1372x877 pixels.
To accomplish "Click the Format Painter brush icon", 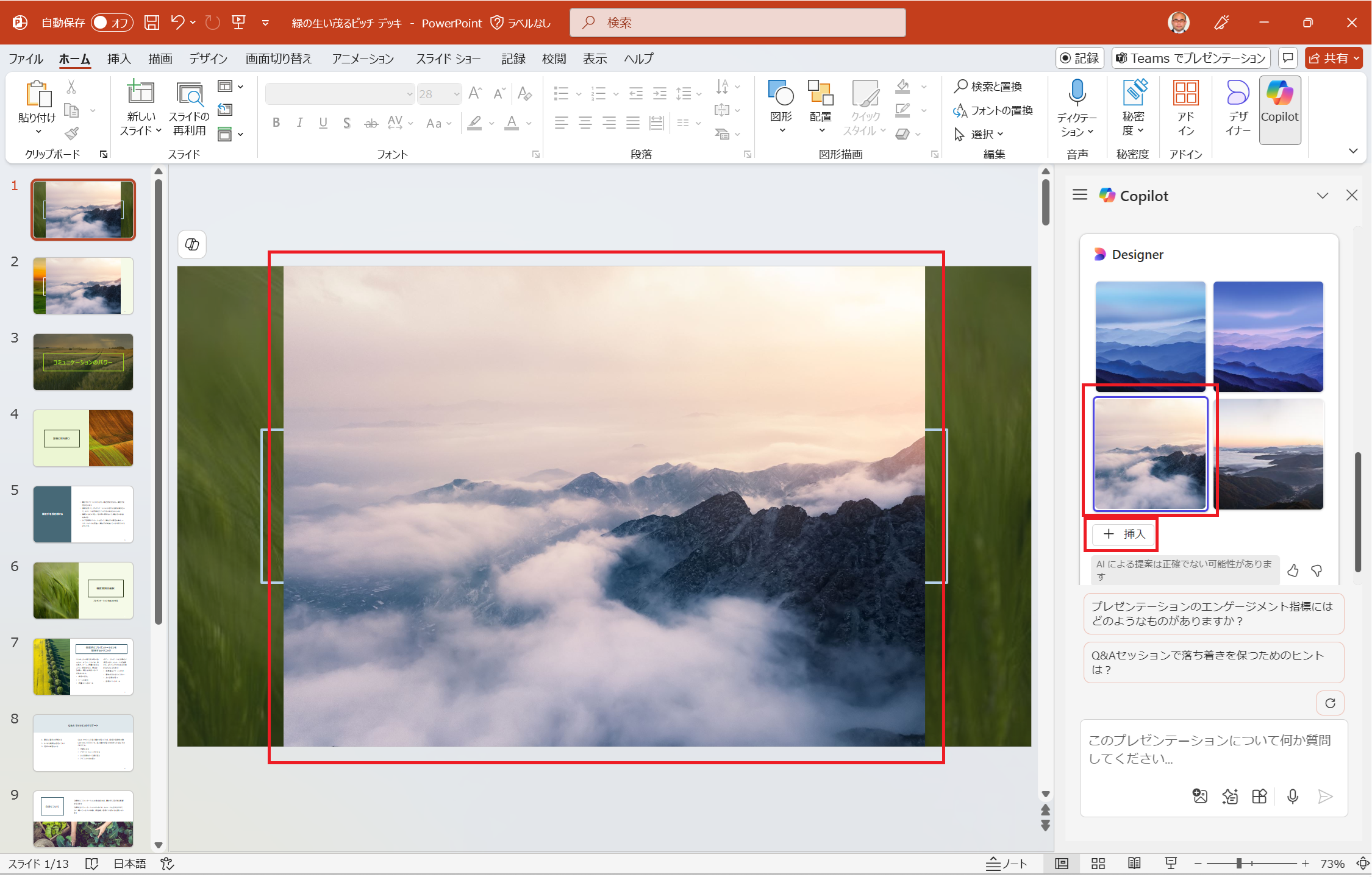I will click(x=71, y=133).
